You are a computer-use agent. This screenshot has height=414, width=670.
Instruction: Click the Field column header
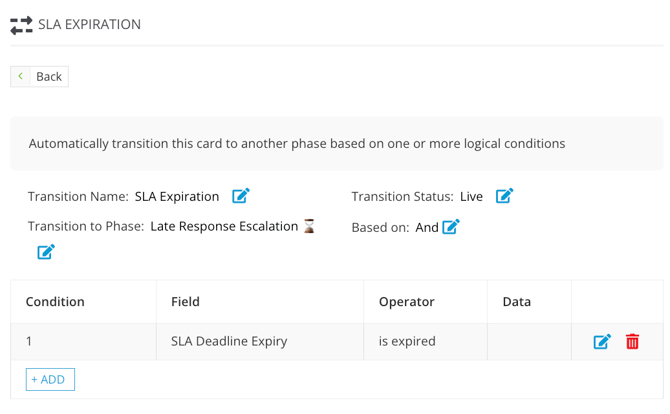(x=185, y=302)
